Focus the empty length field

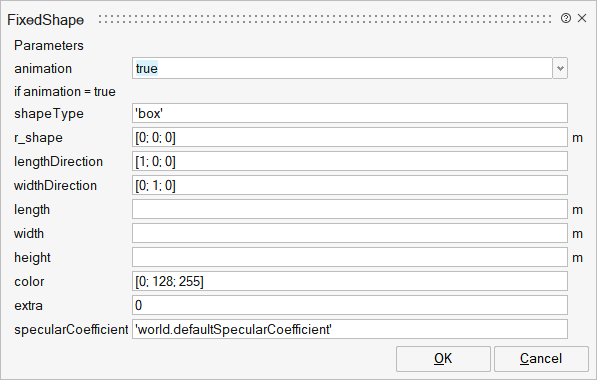coord(350,209)
